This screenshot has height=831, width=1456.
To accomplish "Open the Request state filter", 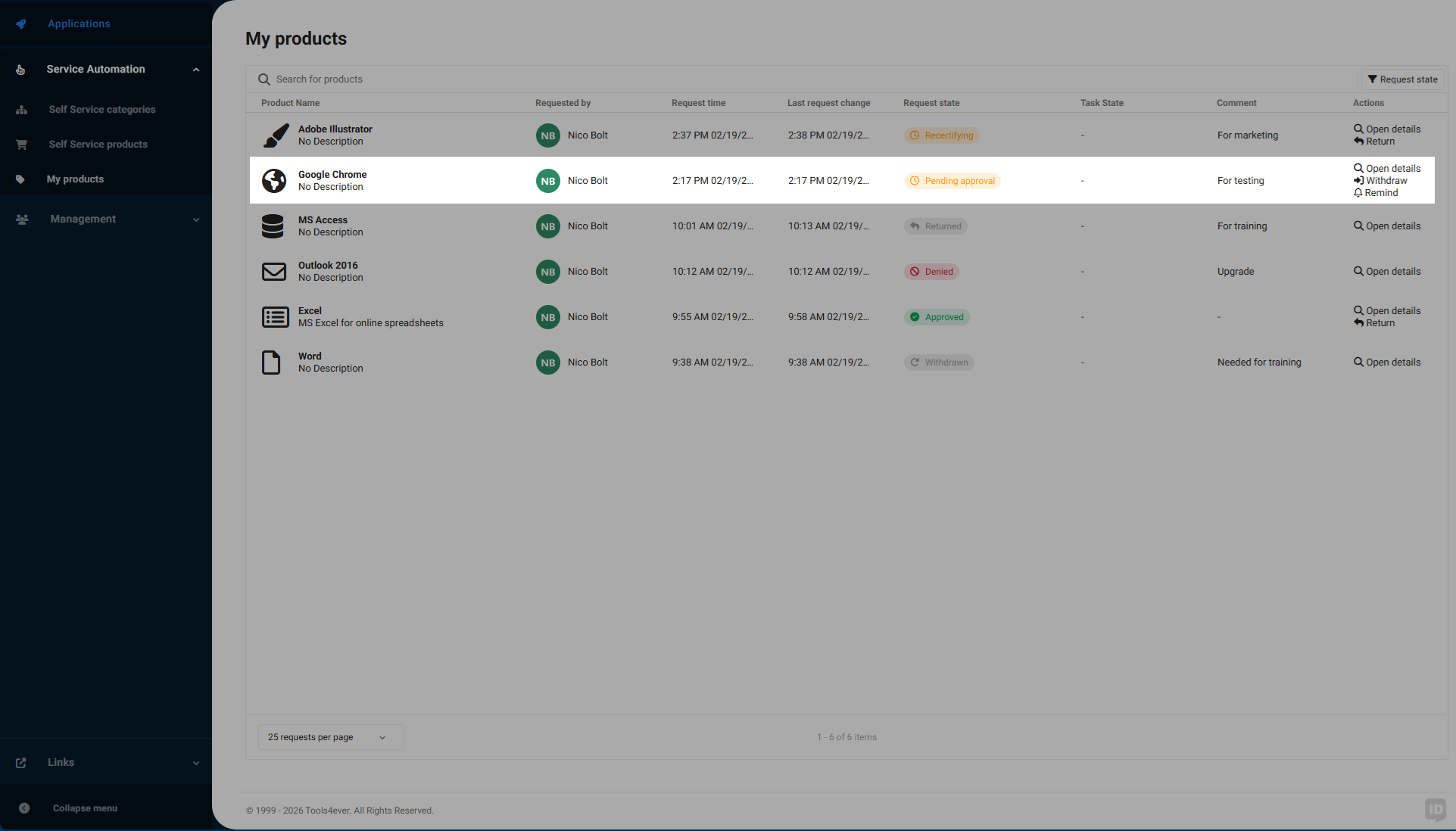I will [x=1401, y=79].
